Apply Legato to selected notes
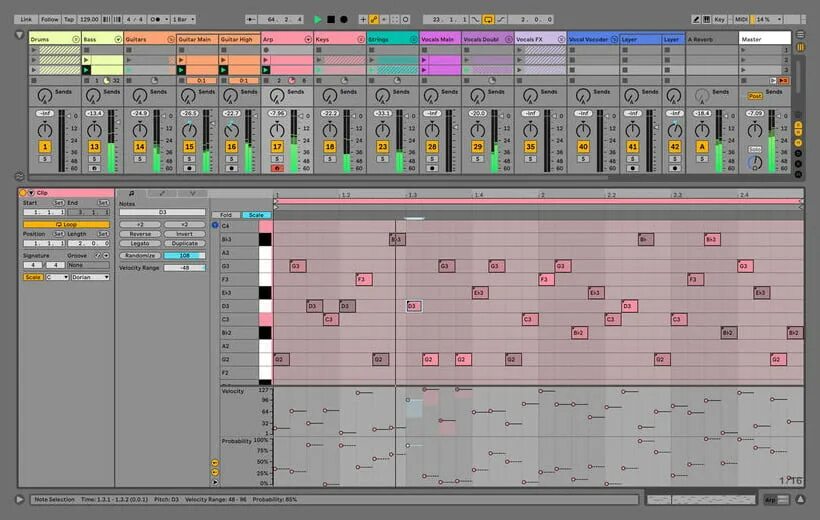The width and height of the screenshot is (820, 520). point(140,243)
